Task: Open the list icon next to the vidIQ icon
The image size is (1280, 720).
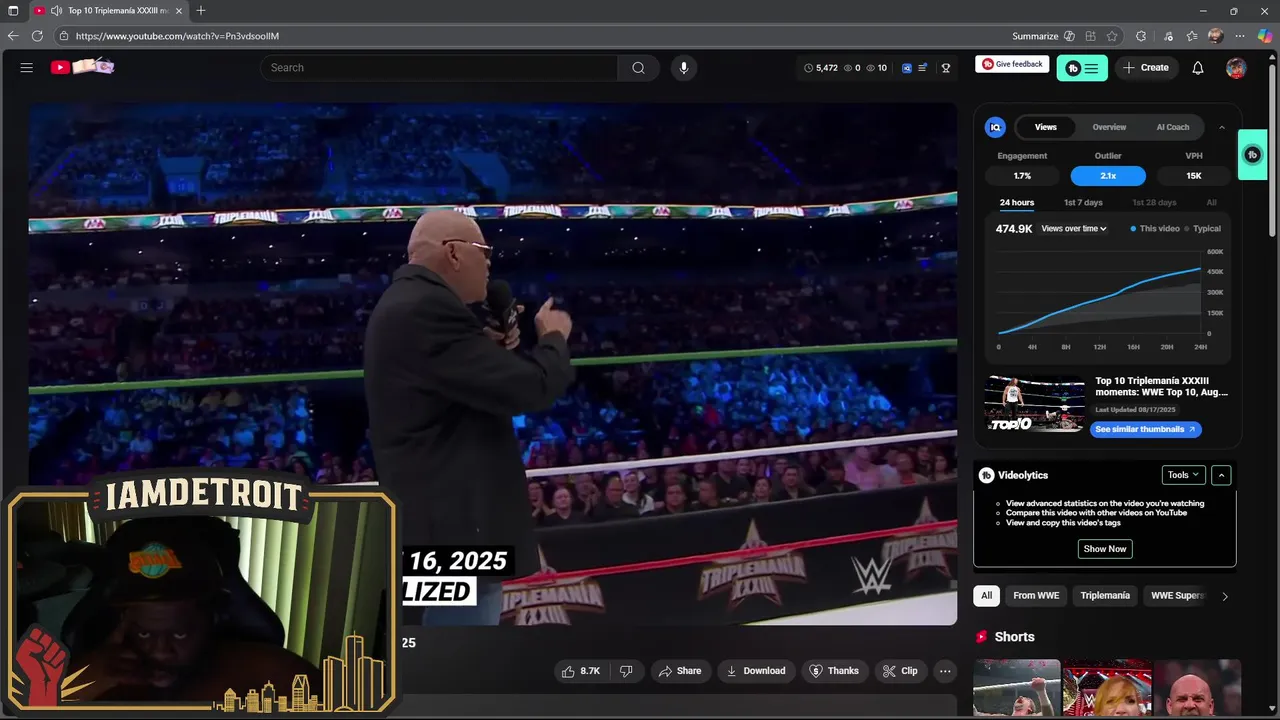Action: point(922,68)
